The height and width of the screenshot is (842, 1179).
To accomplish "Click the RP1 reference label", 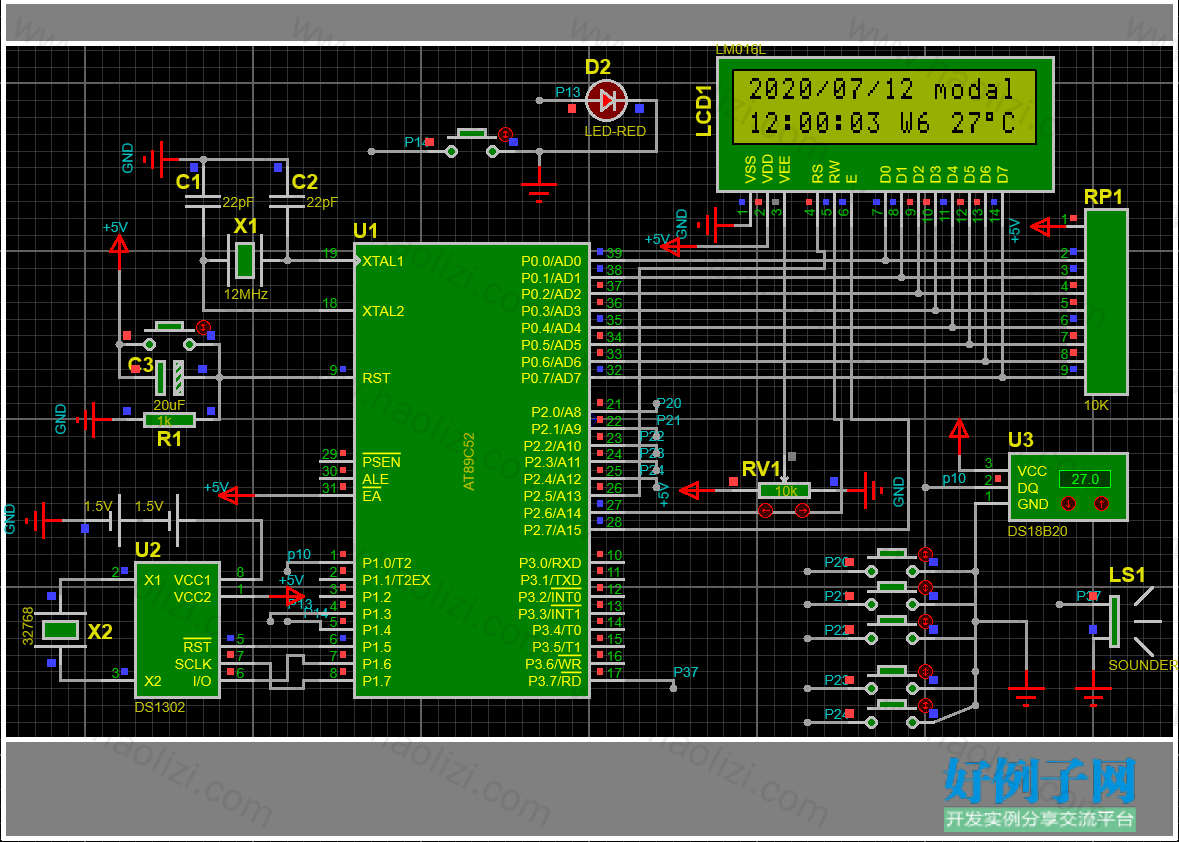I will (x=1103, y=197).
